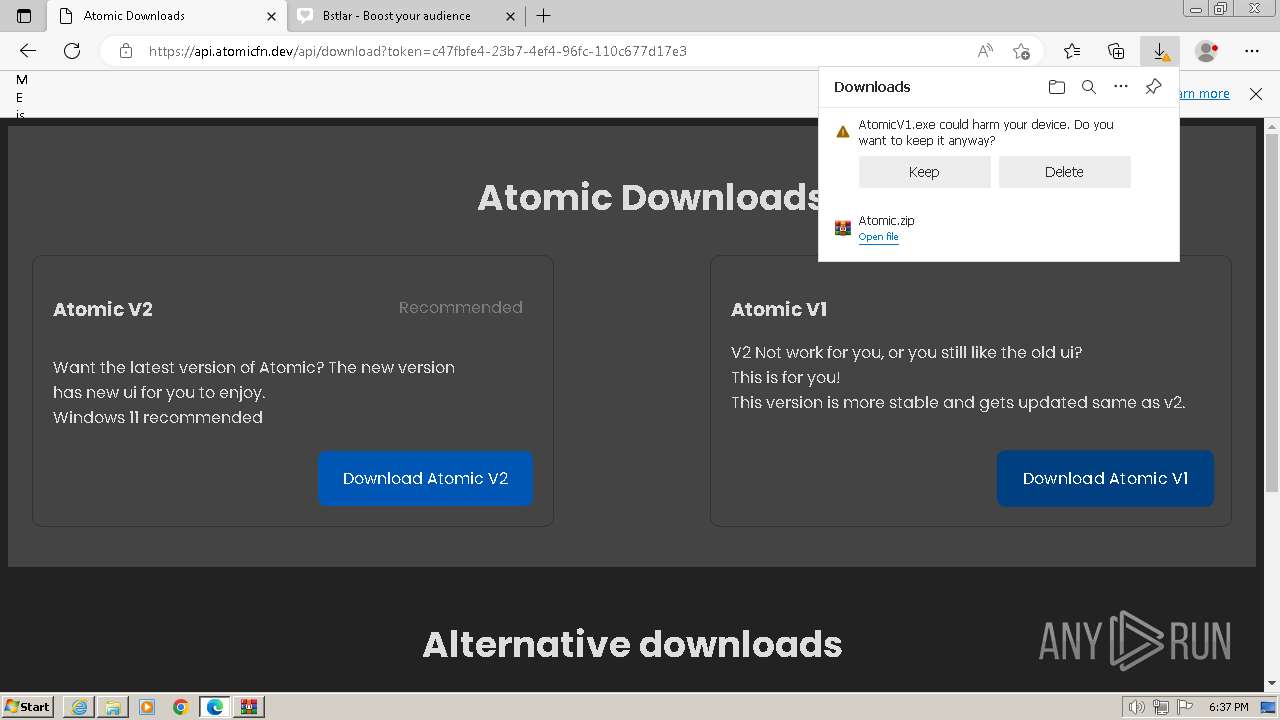This screenshot has height=720, width=1280.
Task: Open downloads folder icon in panel
Action: pyautogui.click(x=1057, y=87)
